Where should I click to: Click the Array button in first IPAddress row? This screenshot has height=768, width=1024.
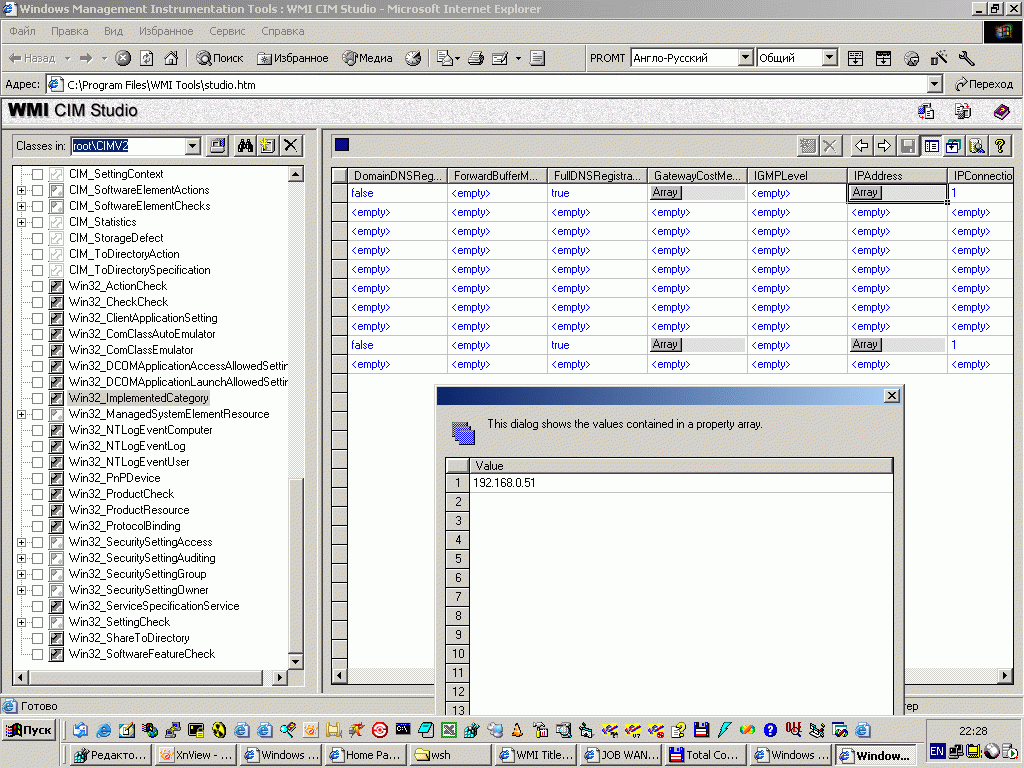tap(865, 193)
